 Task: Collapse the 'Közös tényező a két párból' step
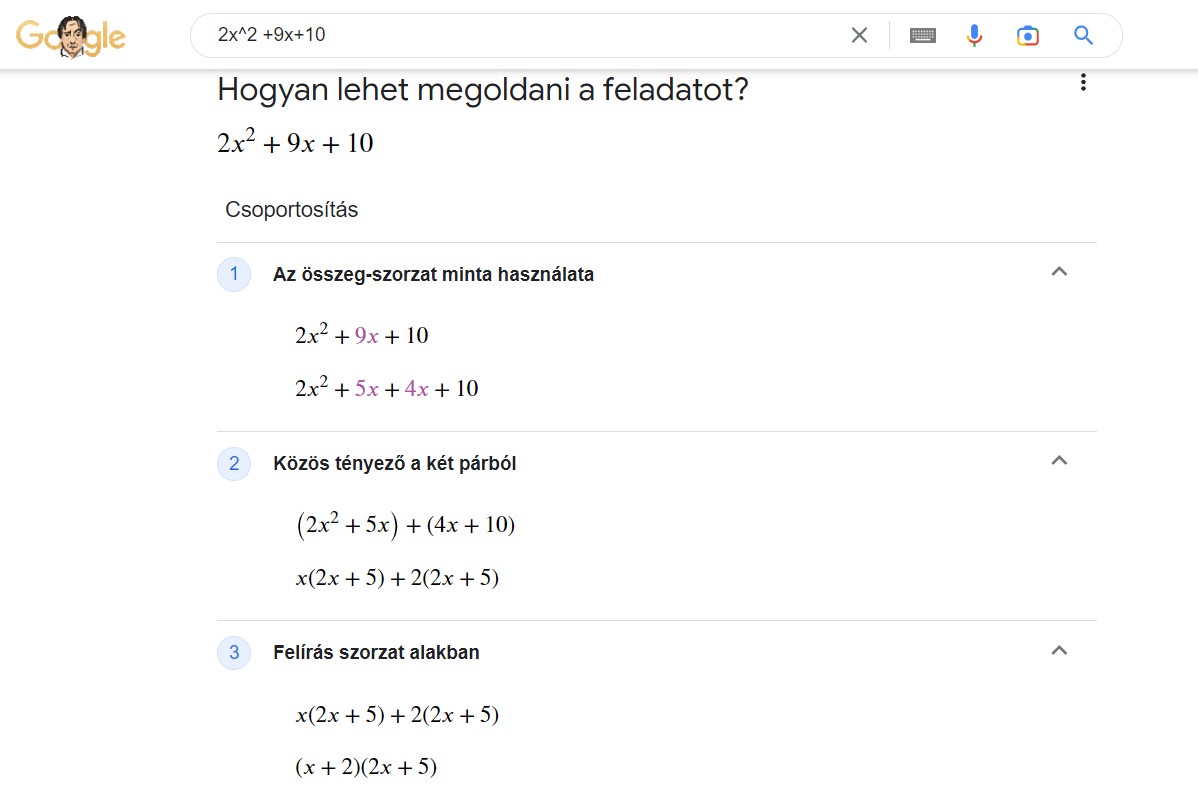pyautogui.click(x=1060, y=461)
